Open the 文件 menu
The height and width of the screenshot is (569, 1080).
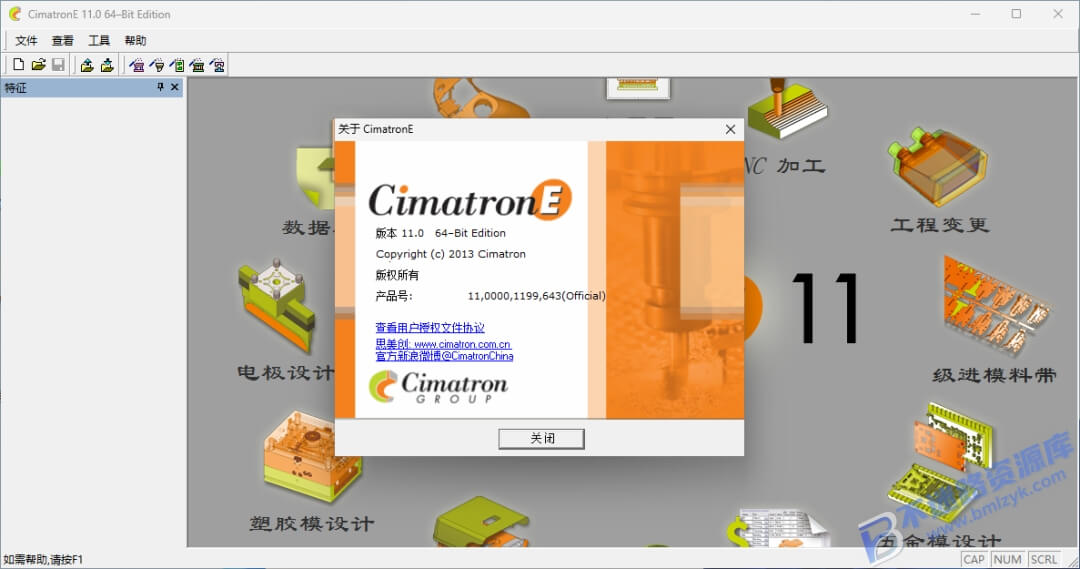(26, 41)
